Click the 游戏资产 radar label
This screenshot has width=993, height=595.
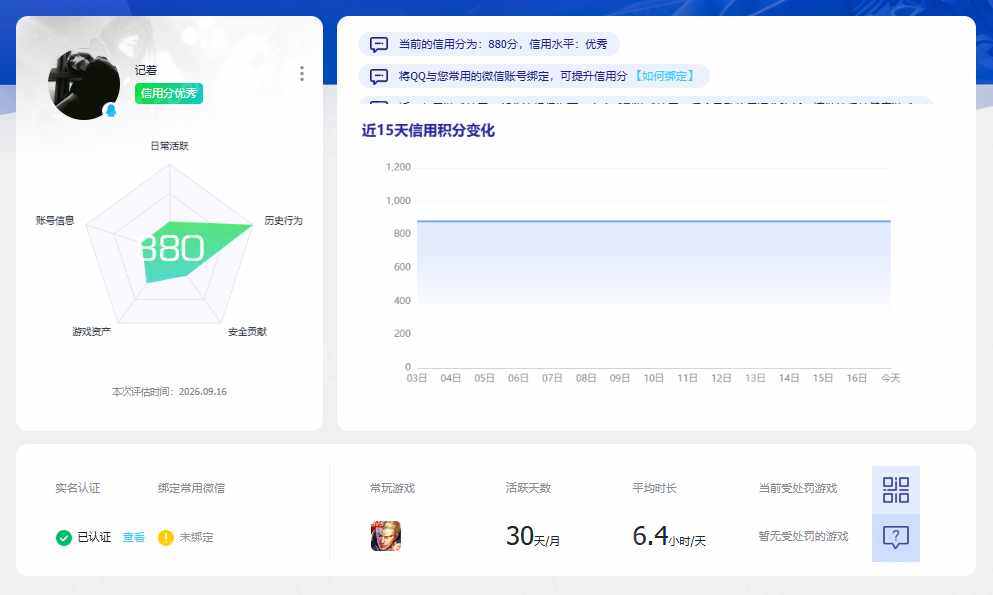click(92, 332)
